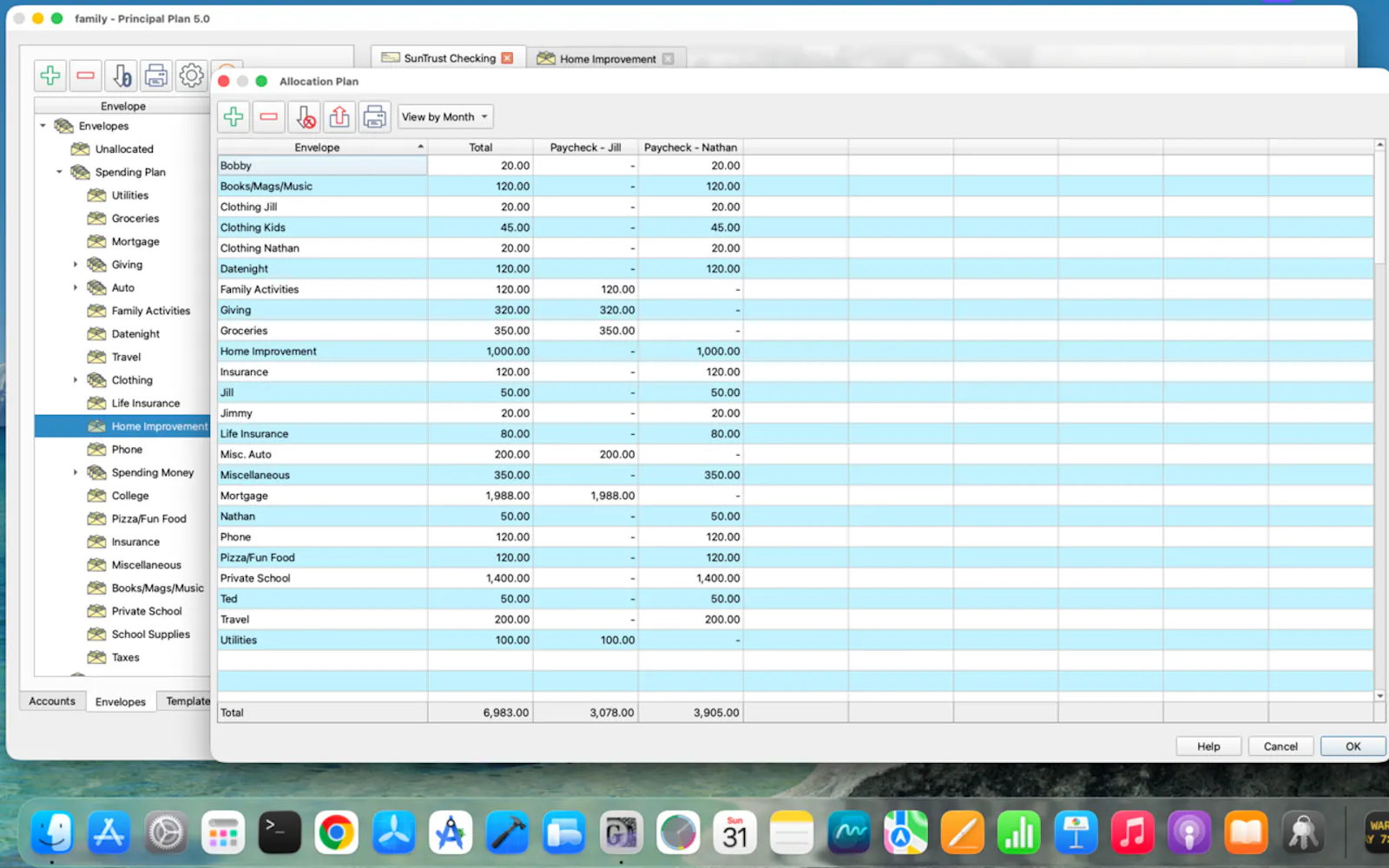Expand the Spending Money envelope group
Screen dimensions: 1389x868
76,472
